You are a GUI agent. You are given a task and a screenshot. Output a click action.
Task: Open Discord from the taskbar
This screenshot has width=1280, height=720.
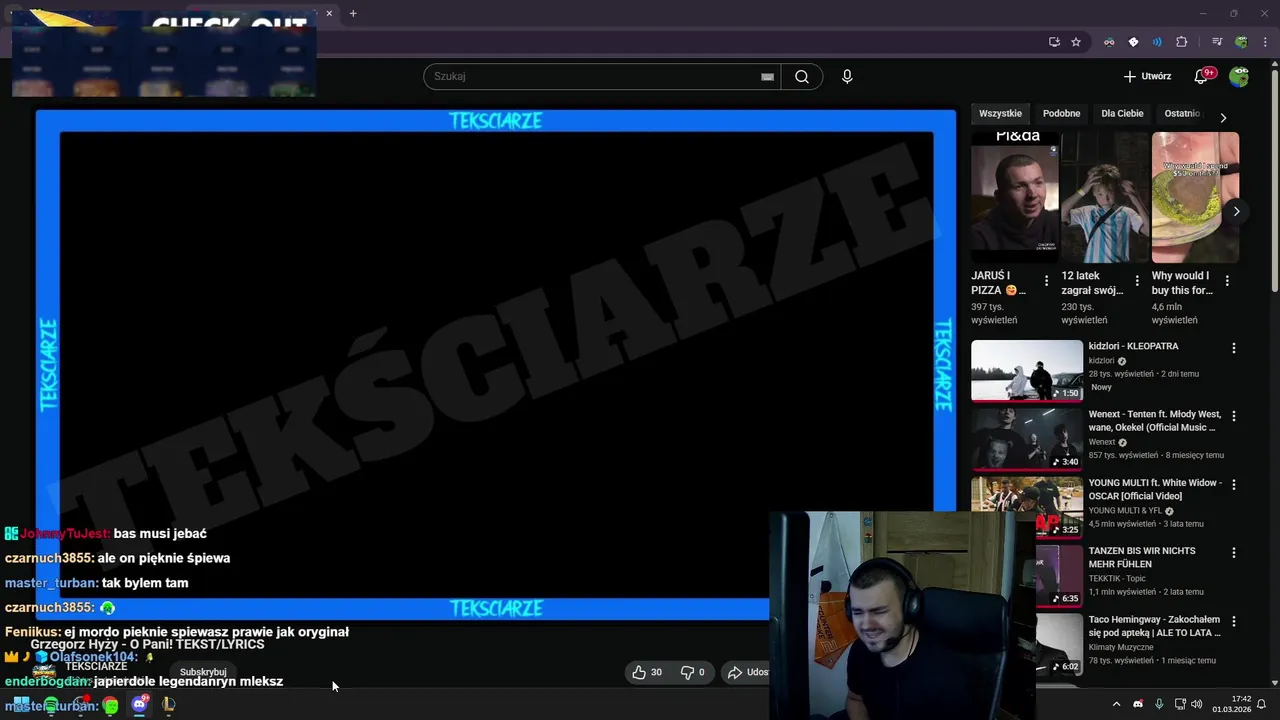click(139, 705)
